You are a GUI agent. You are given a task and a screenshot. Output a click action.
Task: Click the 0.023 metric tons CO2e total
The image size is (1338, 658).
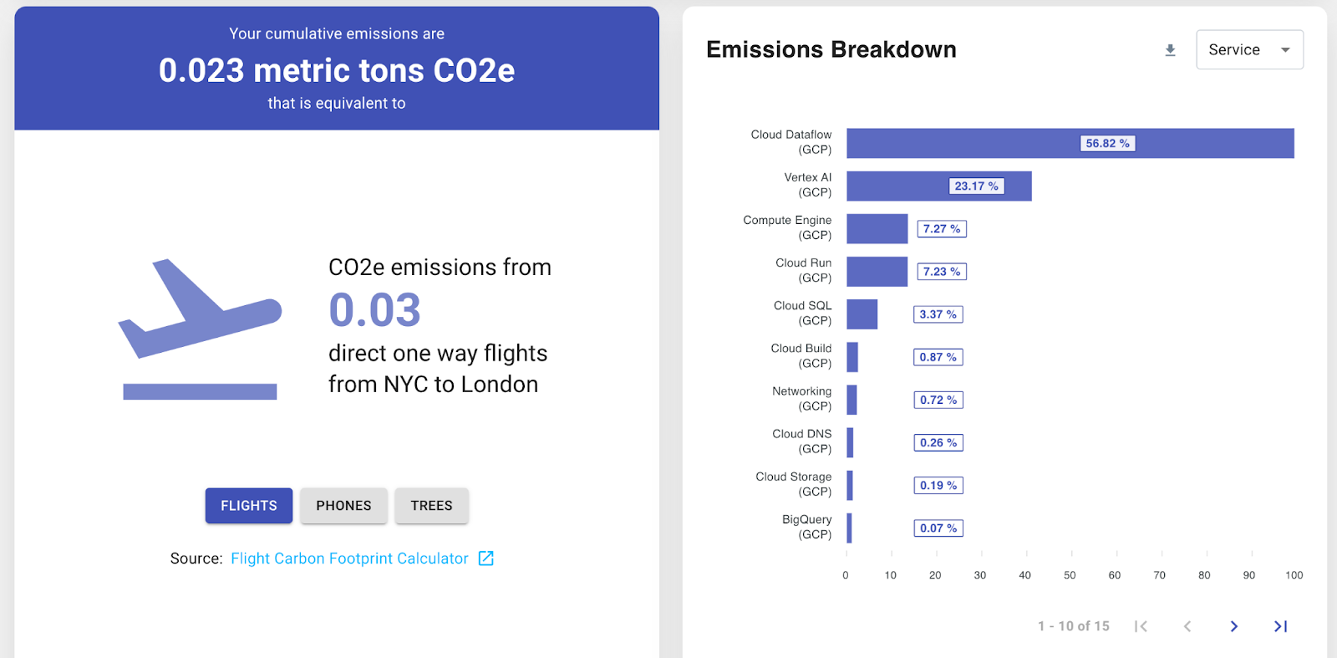click(337, 70)
